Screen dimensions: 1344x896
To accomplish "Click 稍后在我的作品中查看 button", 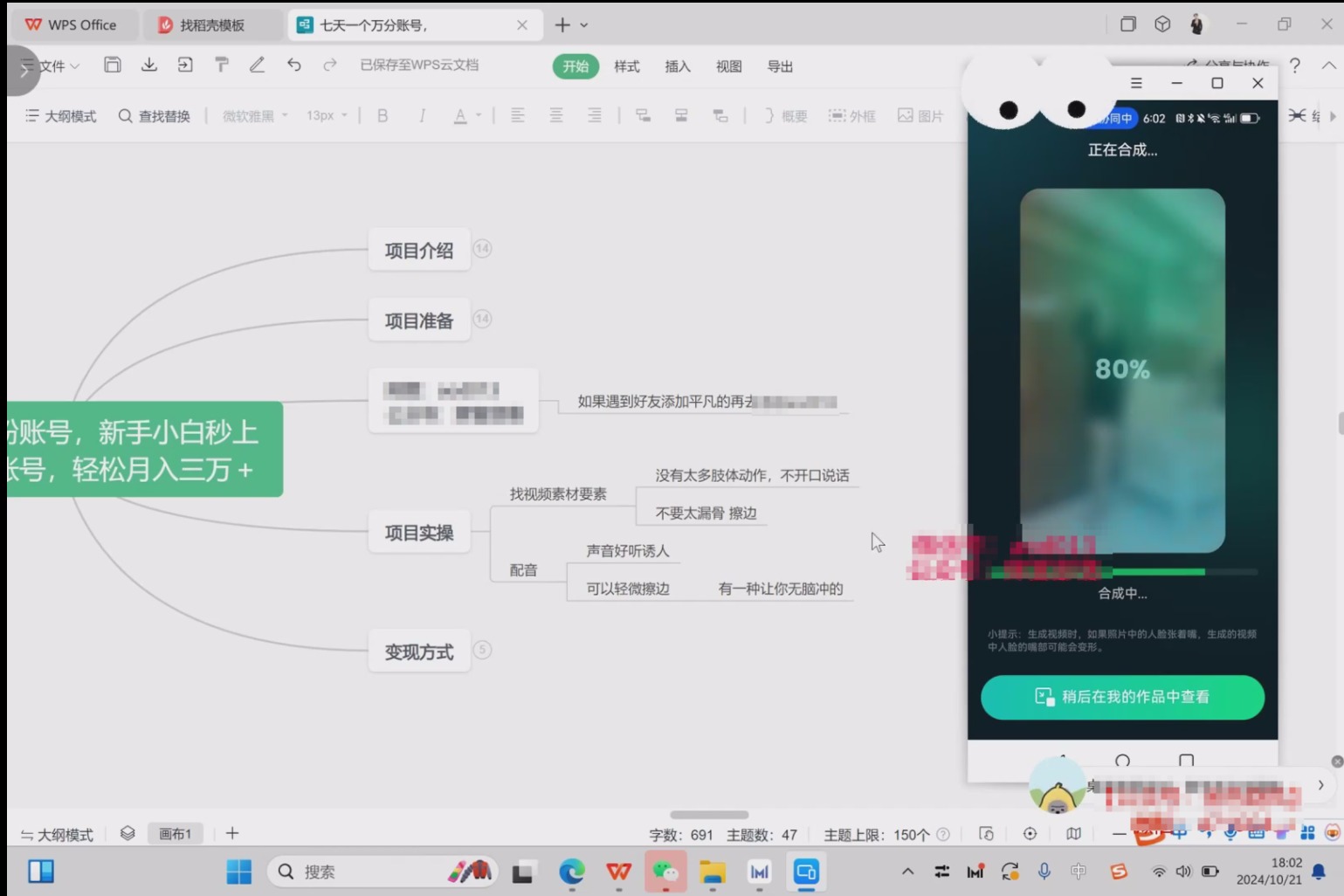I will (1122, 697).
